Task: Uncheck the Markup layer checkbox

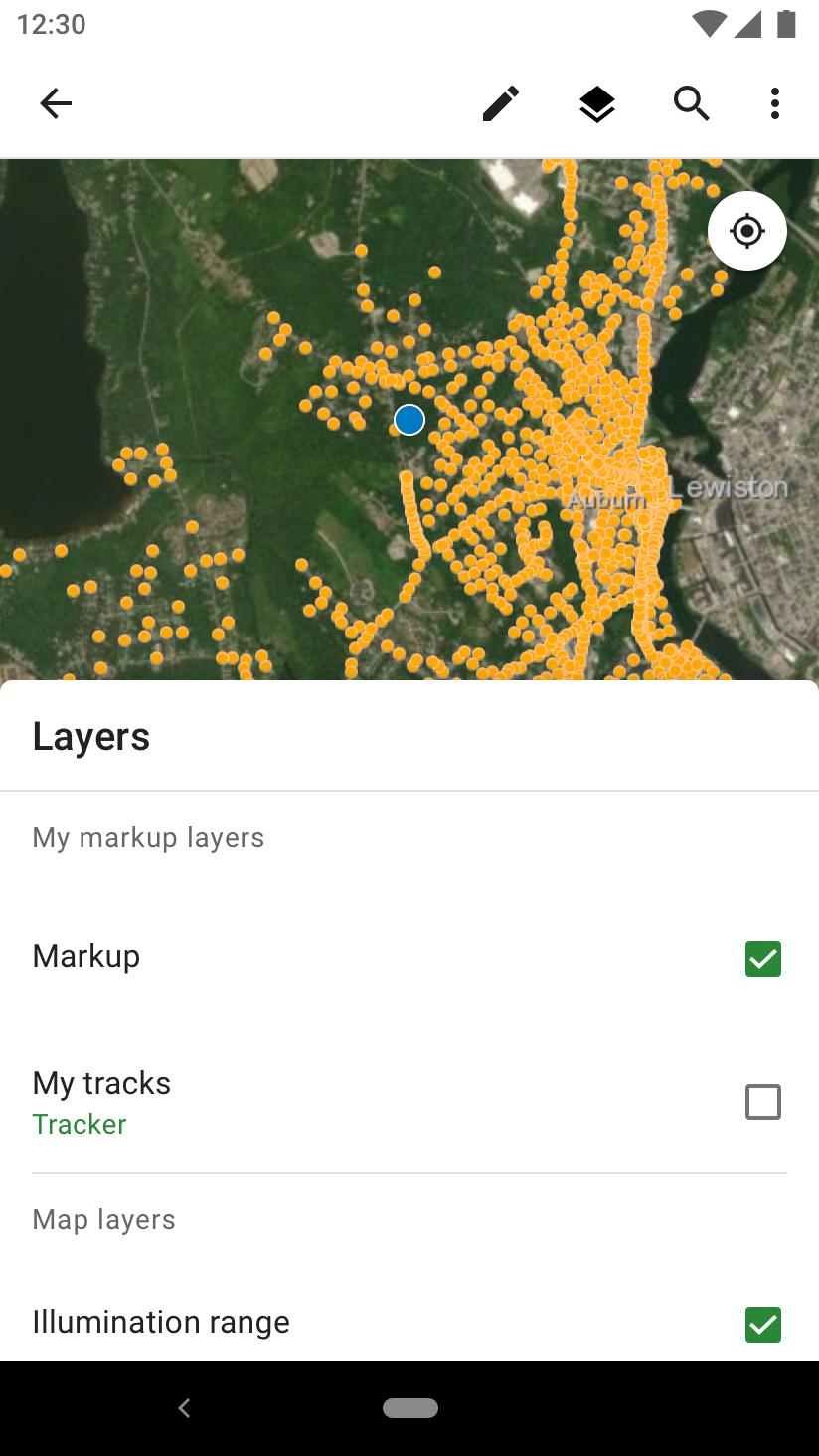Action: (x=762, y=959)
